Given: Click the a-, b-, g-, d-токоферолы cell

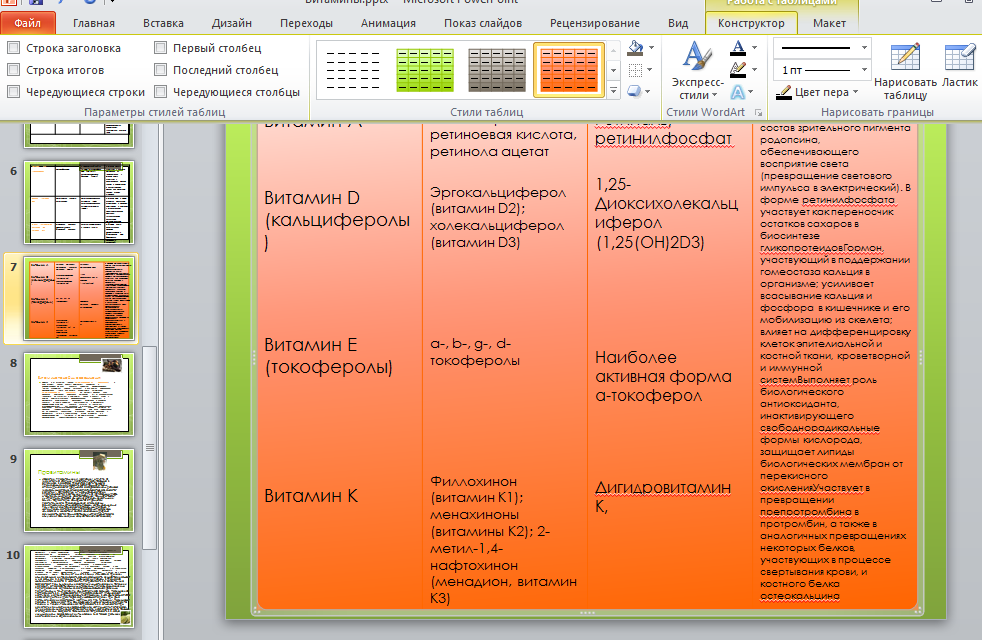Looking at the screenshot, I should pos(474,352).
